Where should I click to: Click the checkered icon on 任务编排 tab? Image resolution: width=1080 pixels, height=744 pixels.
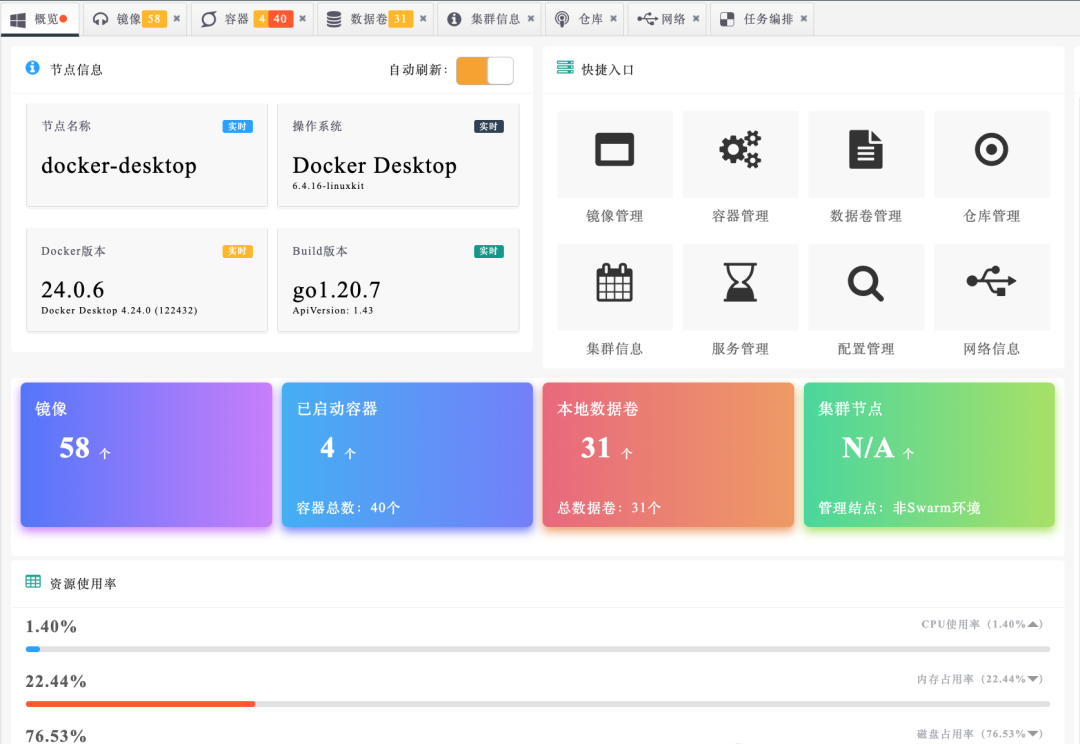(x=727, y=19)
